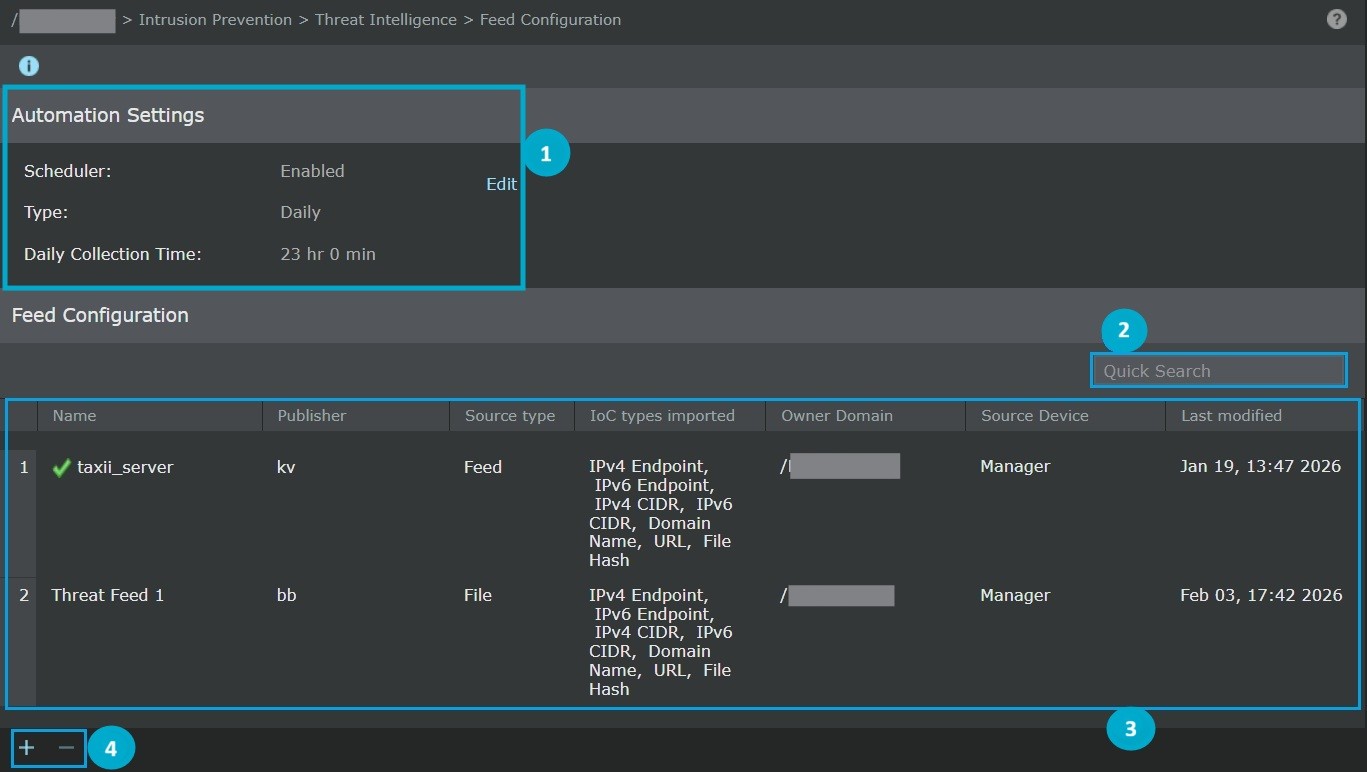
Task: Sort by Source type column header
Action: (510, 415)
